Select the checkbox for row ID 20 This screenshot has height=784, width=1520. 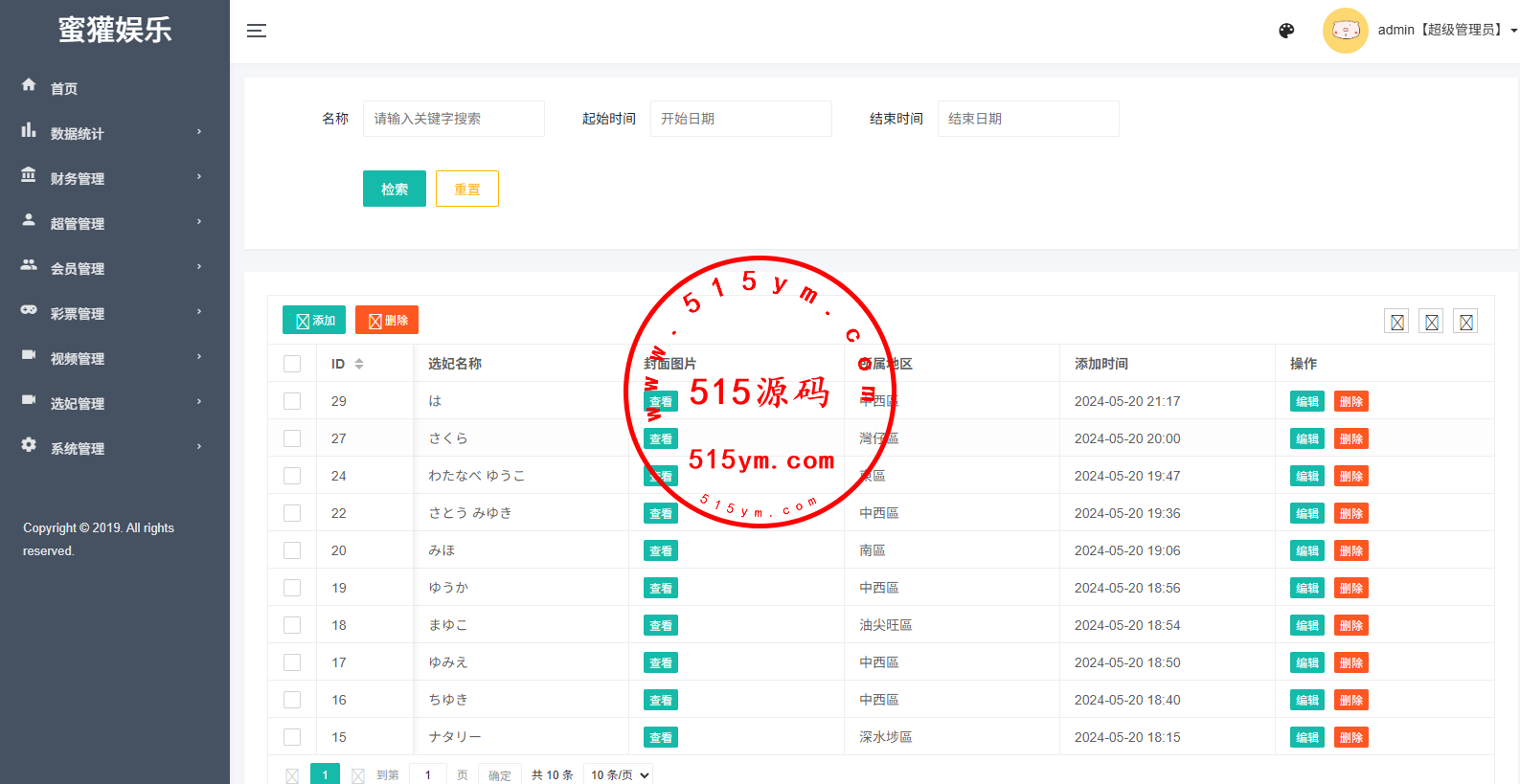tap(292, 550)
